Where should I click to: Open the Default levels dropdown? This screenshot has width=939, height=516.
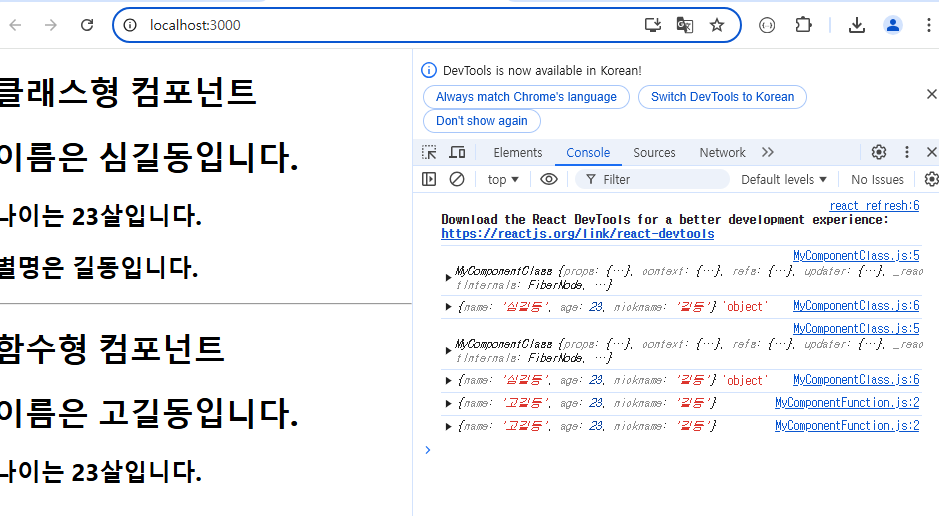(783, 180)
